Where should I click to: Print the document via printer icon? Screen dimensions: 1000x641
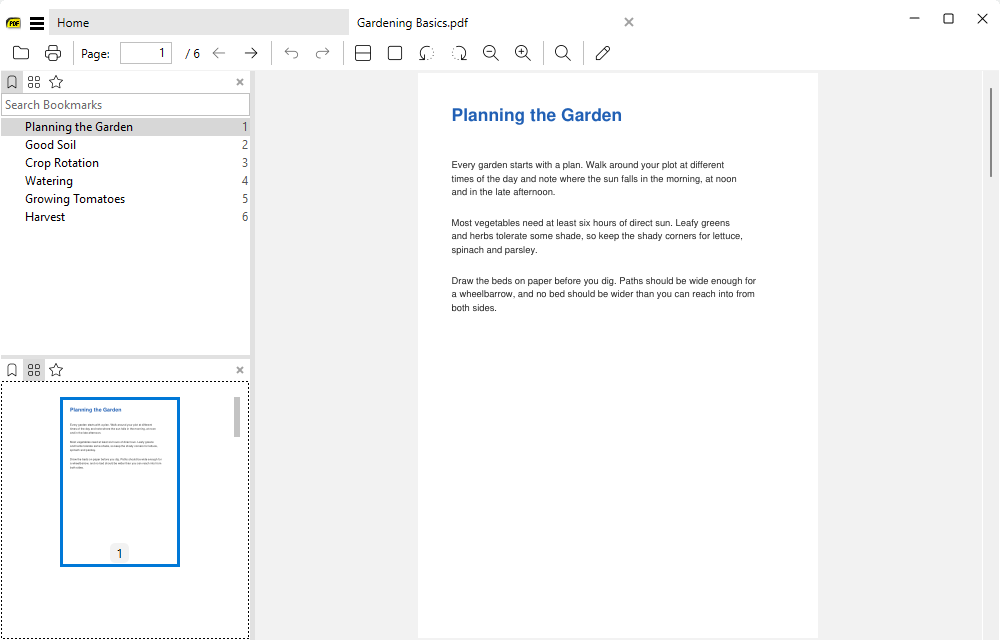(x=53, y=53)
